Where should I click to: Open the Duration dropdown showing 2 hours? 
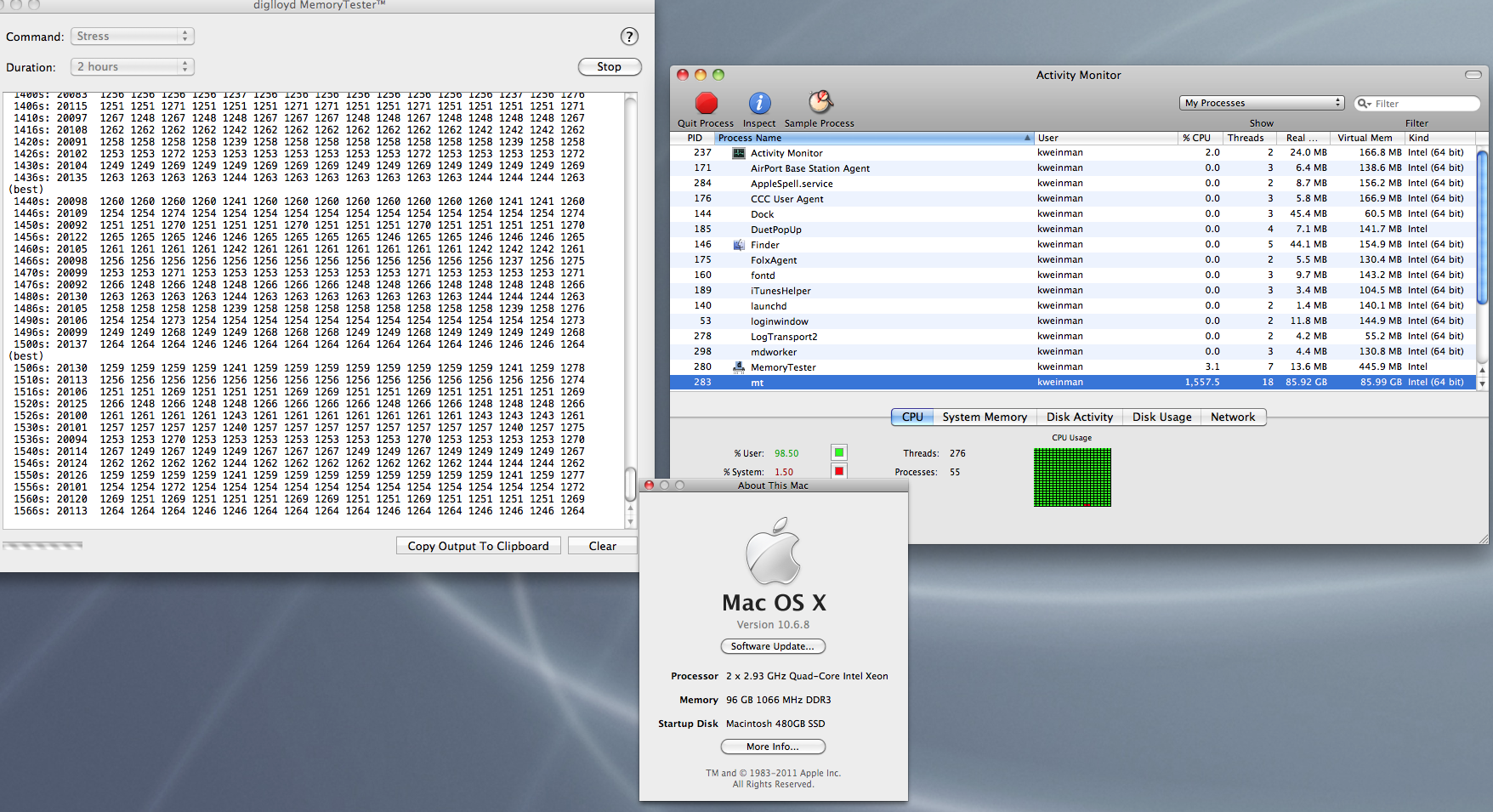tap(133, 67)
